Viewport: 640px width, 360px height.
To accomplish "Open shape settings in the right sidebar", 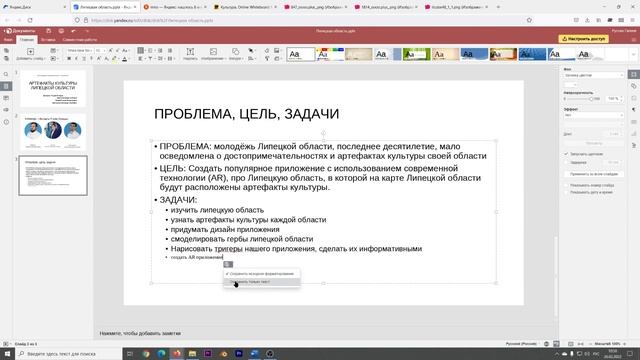I will click(633, 86).
